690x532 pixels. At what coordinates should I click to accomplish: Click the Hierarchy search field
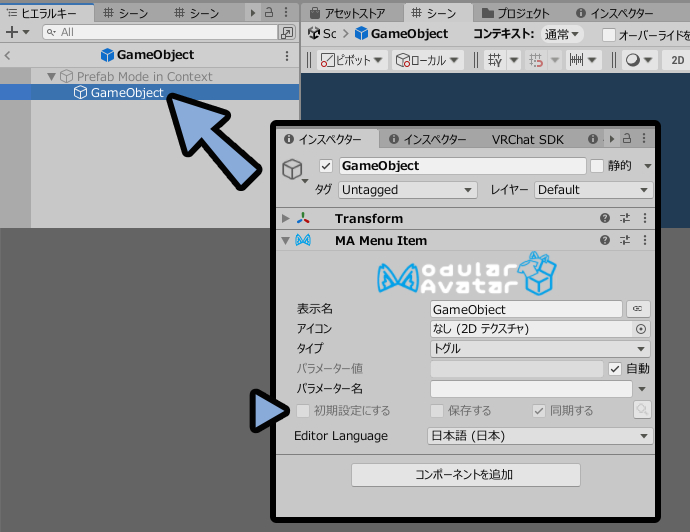(160, 32)
